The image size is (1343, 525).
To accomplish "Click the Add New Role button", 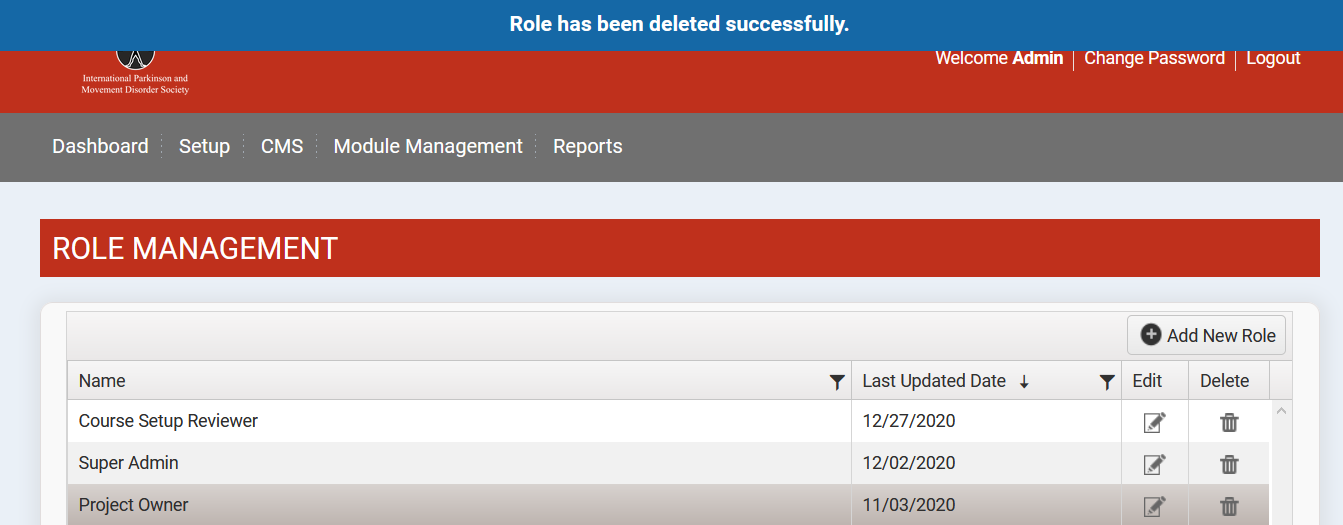I will tap(1207, 335).
